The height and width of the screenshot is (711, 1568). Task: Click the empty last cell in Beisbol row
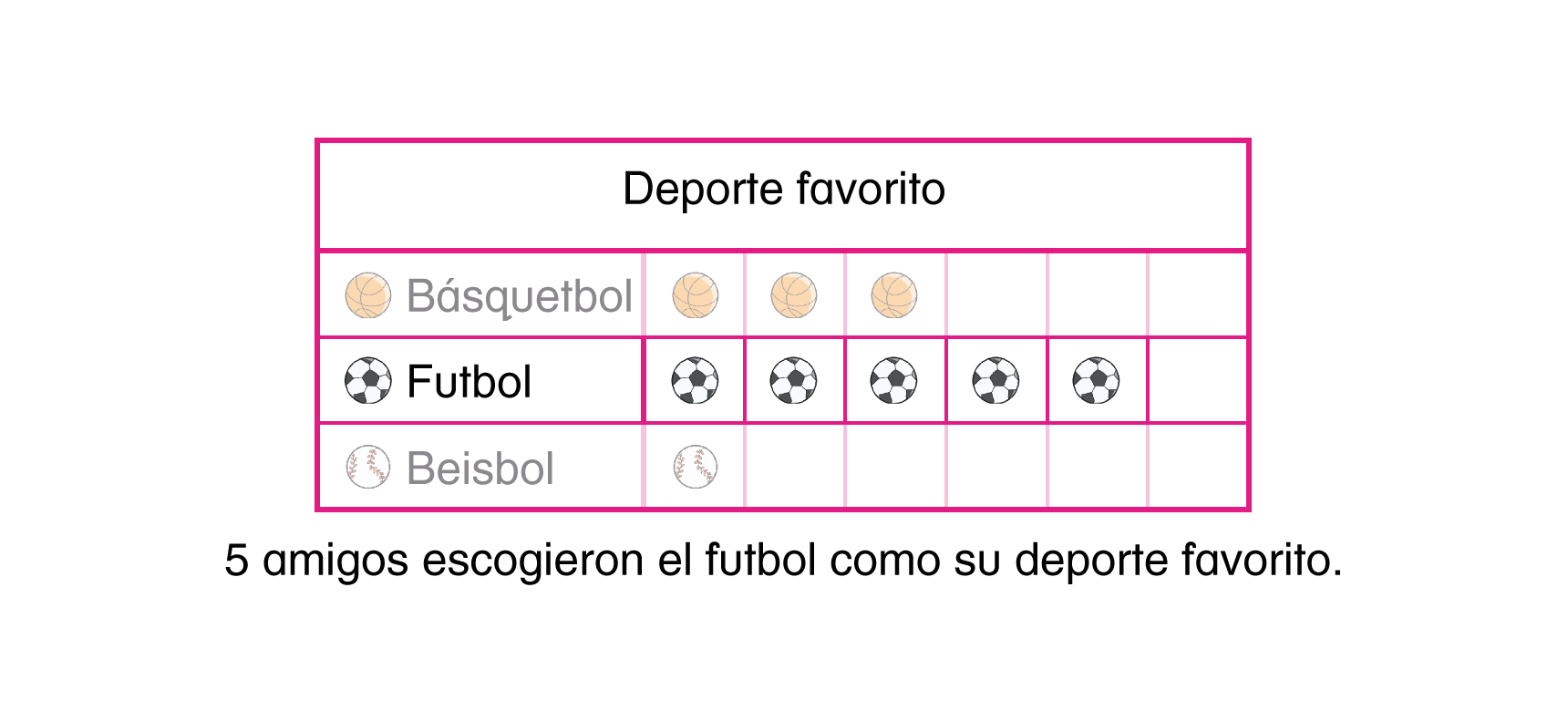(1197, 468)
